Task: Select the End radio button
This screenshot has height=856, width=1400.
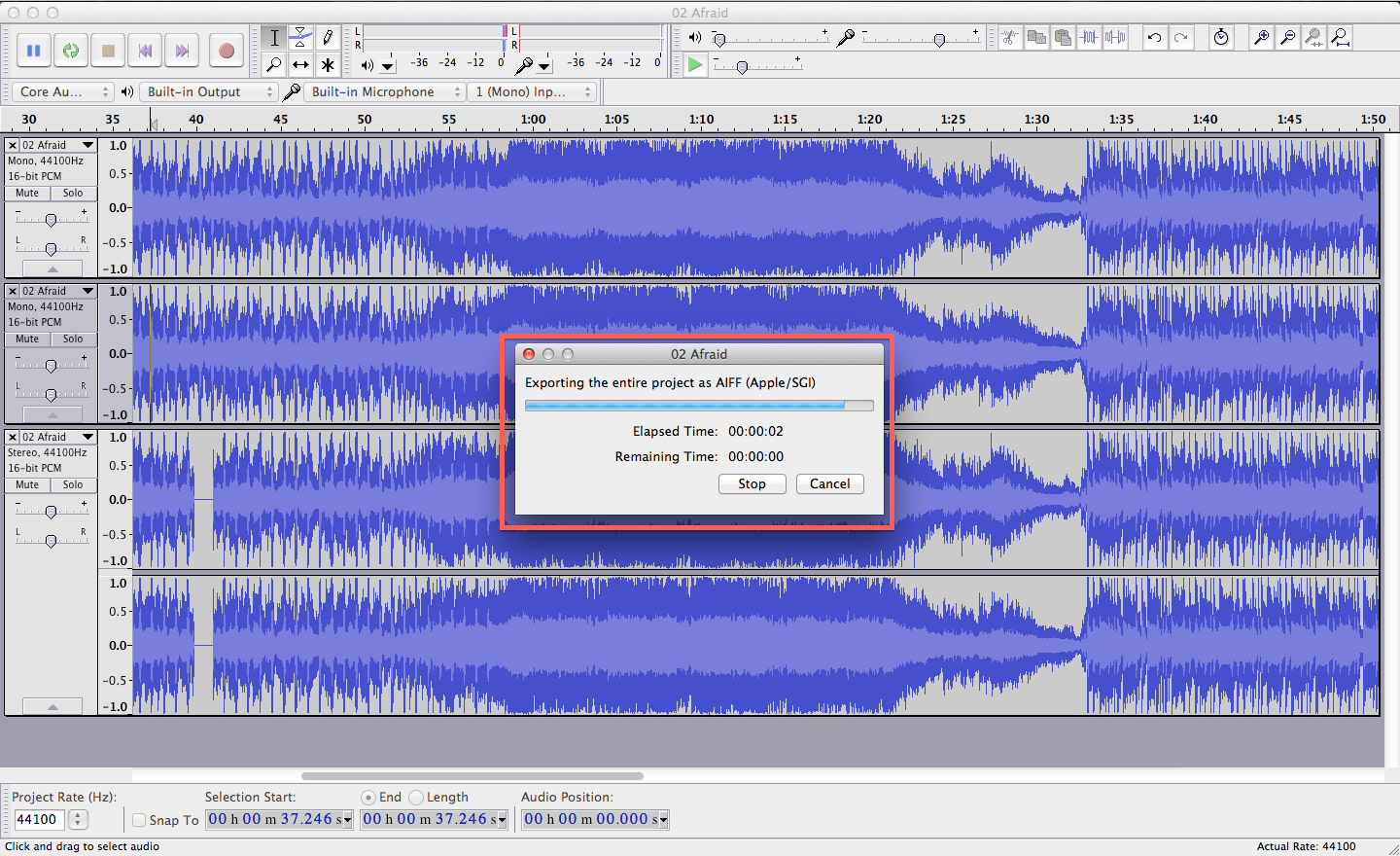Action: 367,797
